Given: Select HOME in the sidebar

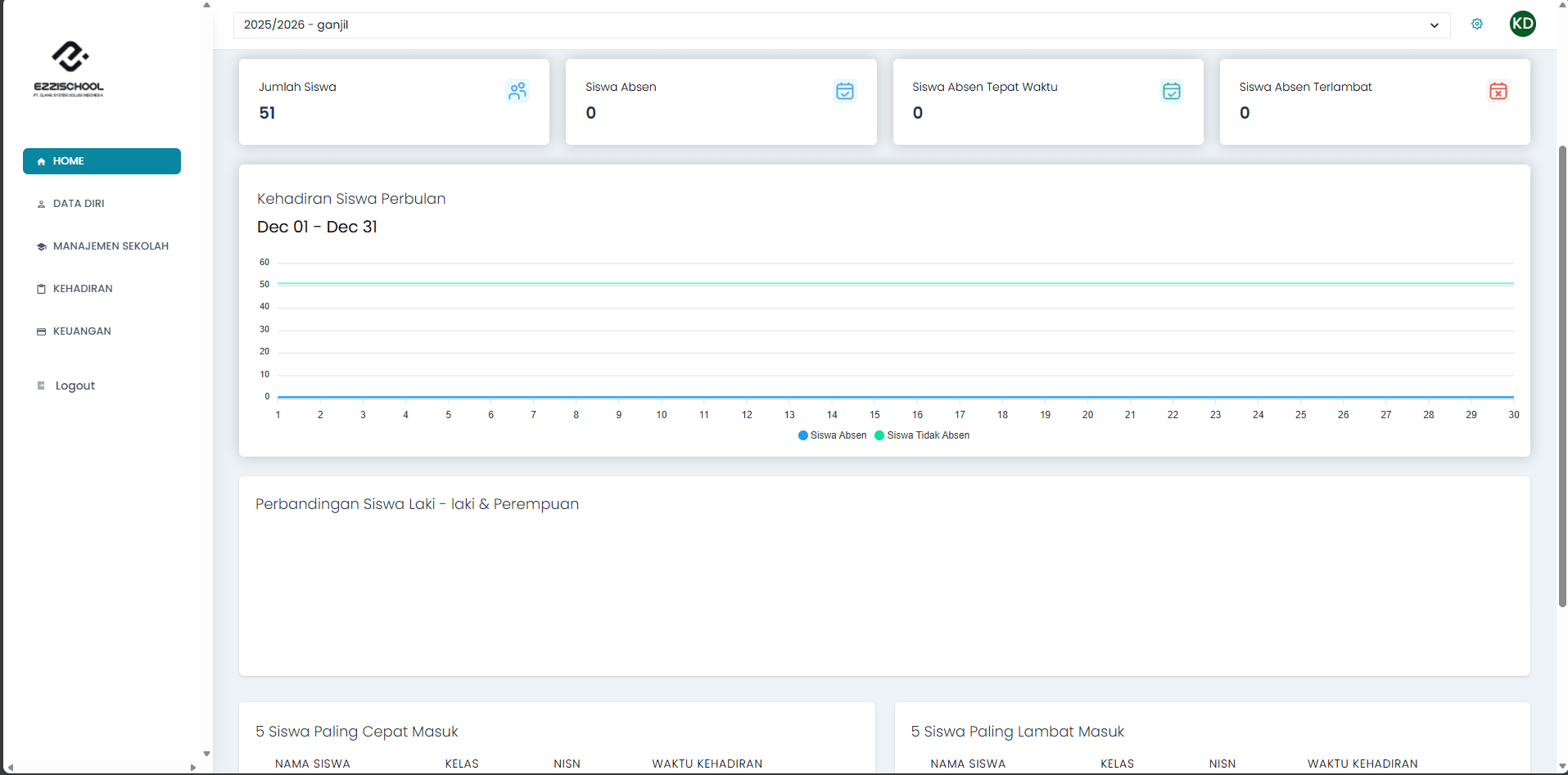Looking at the screenshot, I should (102, 161).
